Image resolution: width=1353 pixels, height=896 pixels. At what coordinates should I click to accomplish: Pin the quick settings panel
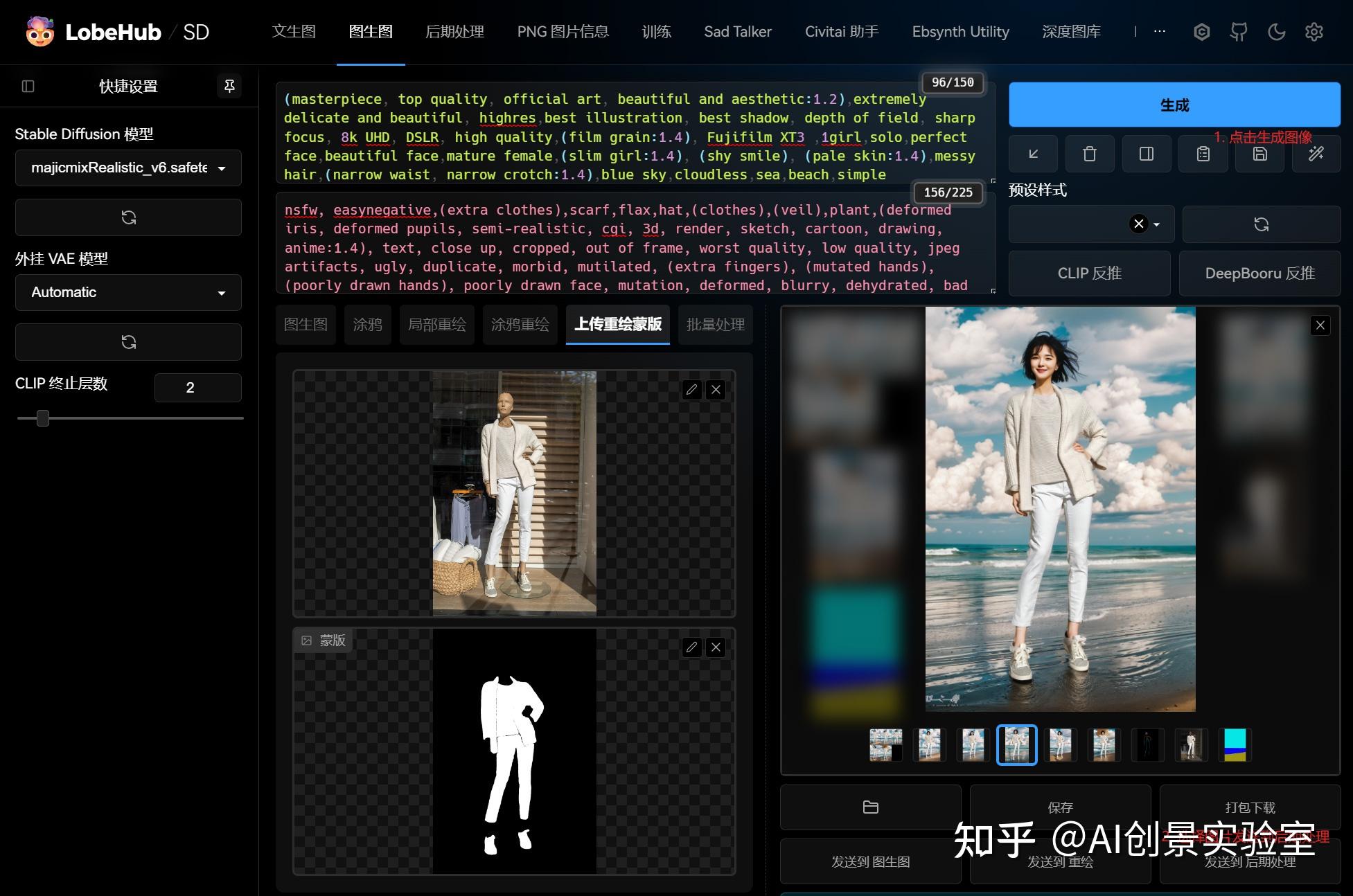pyautogui.click(x=229, y=86)
